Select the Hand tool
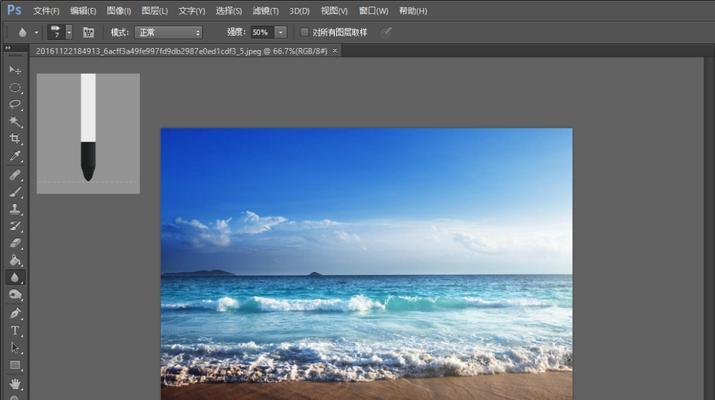Viewport: 715px width, 400px height. 15,384
